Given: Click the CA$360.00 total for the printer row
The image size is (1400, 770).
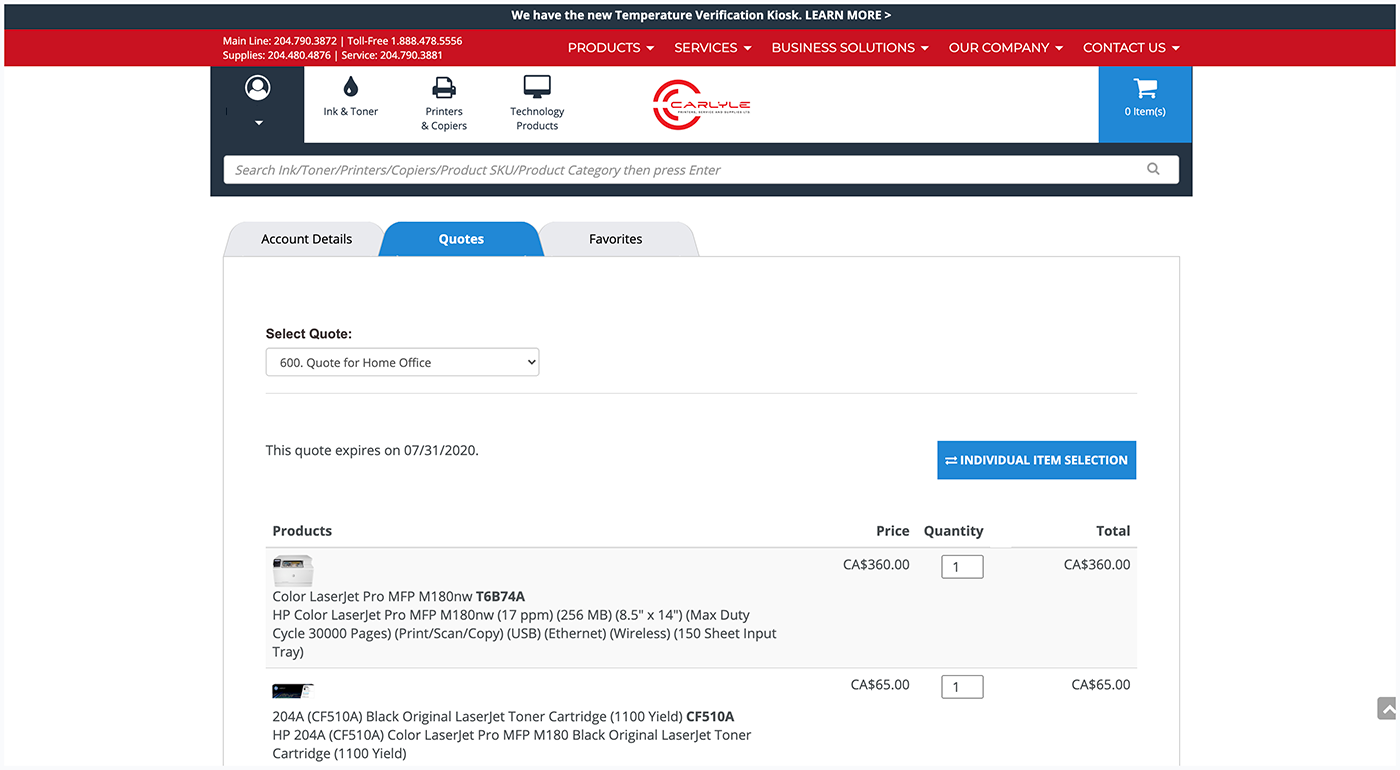Looking at the screenshot, I should point(1097,565).
